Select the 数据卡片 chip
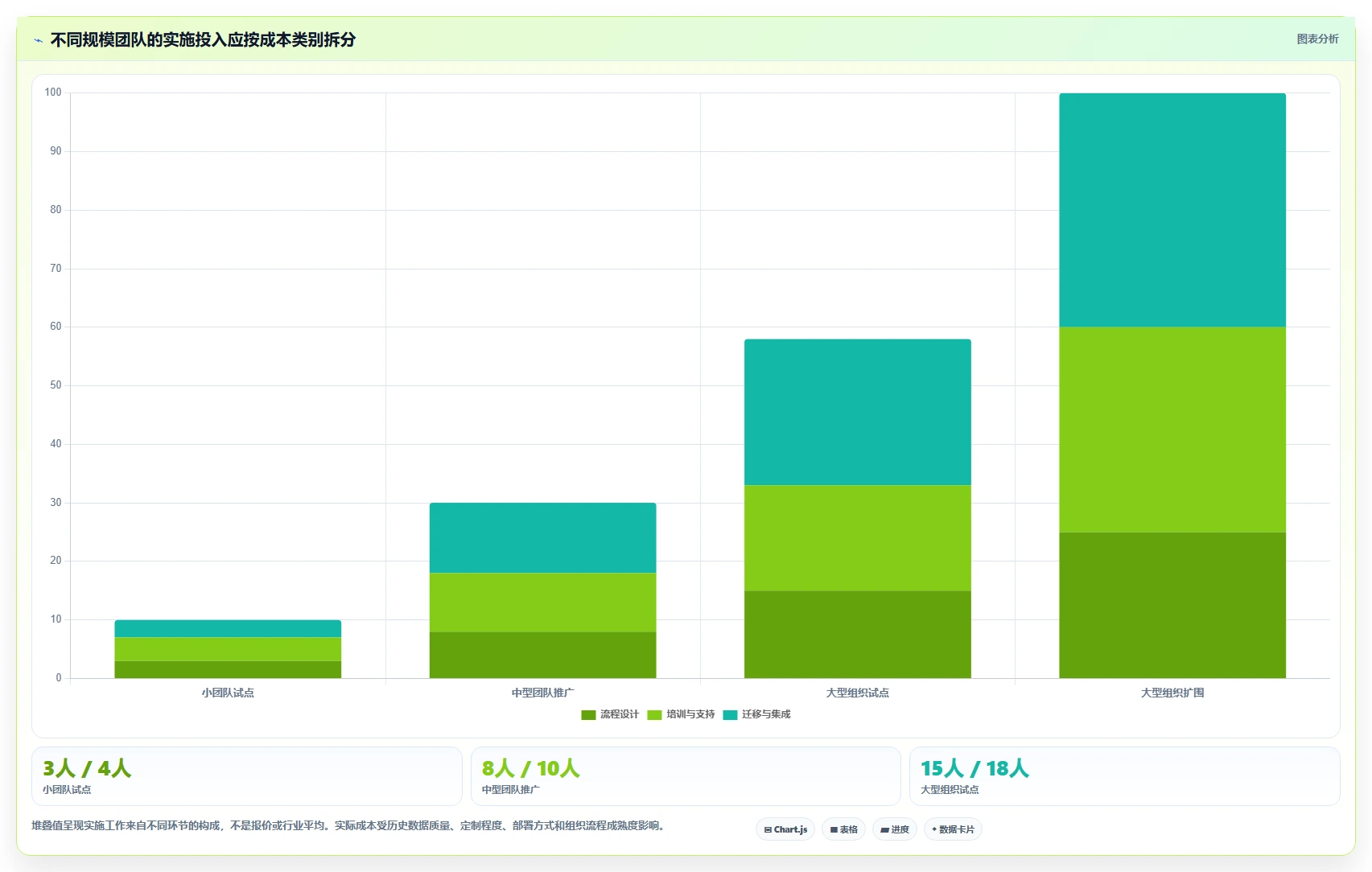This screenshot has height=872, width=1372. 953,829
